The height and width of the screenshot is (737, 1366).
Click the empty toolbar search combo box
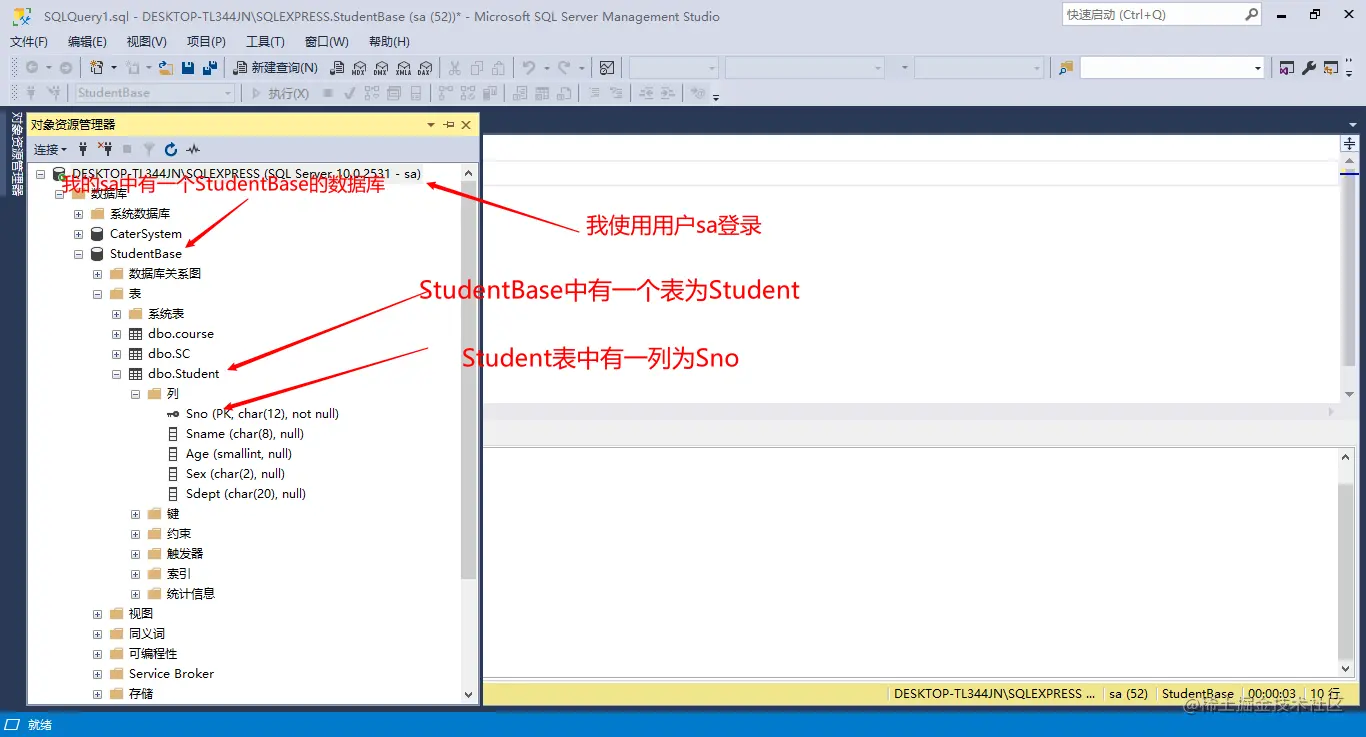(x=1172, y=68)
